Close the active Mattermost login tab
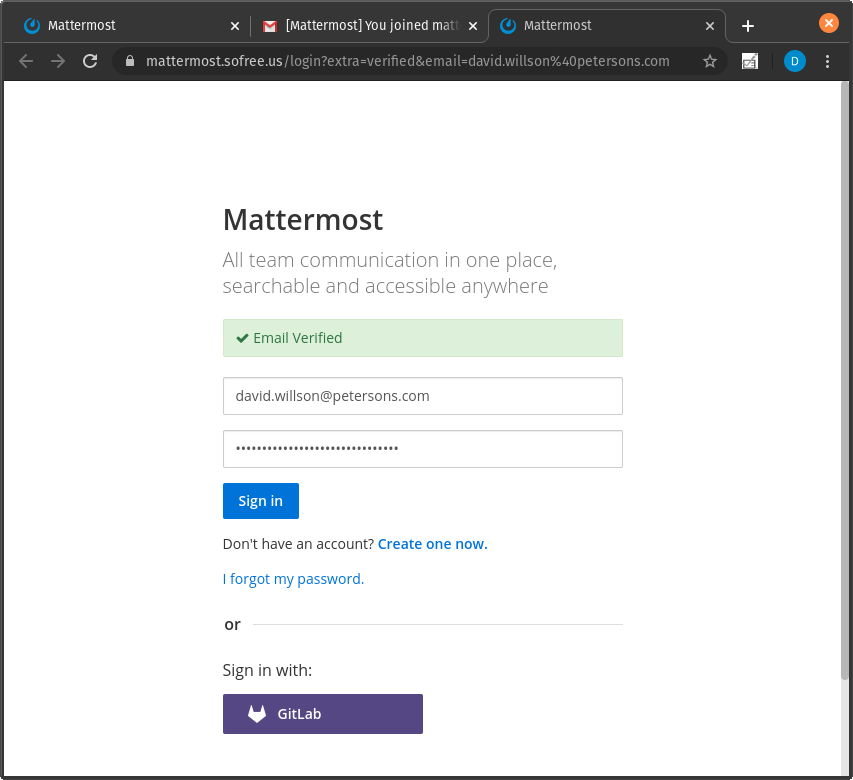Image resolution: width=853 pixels, height=780 pixels. pos(709,26)
